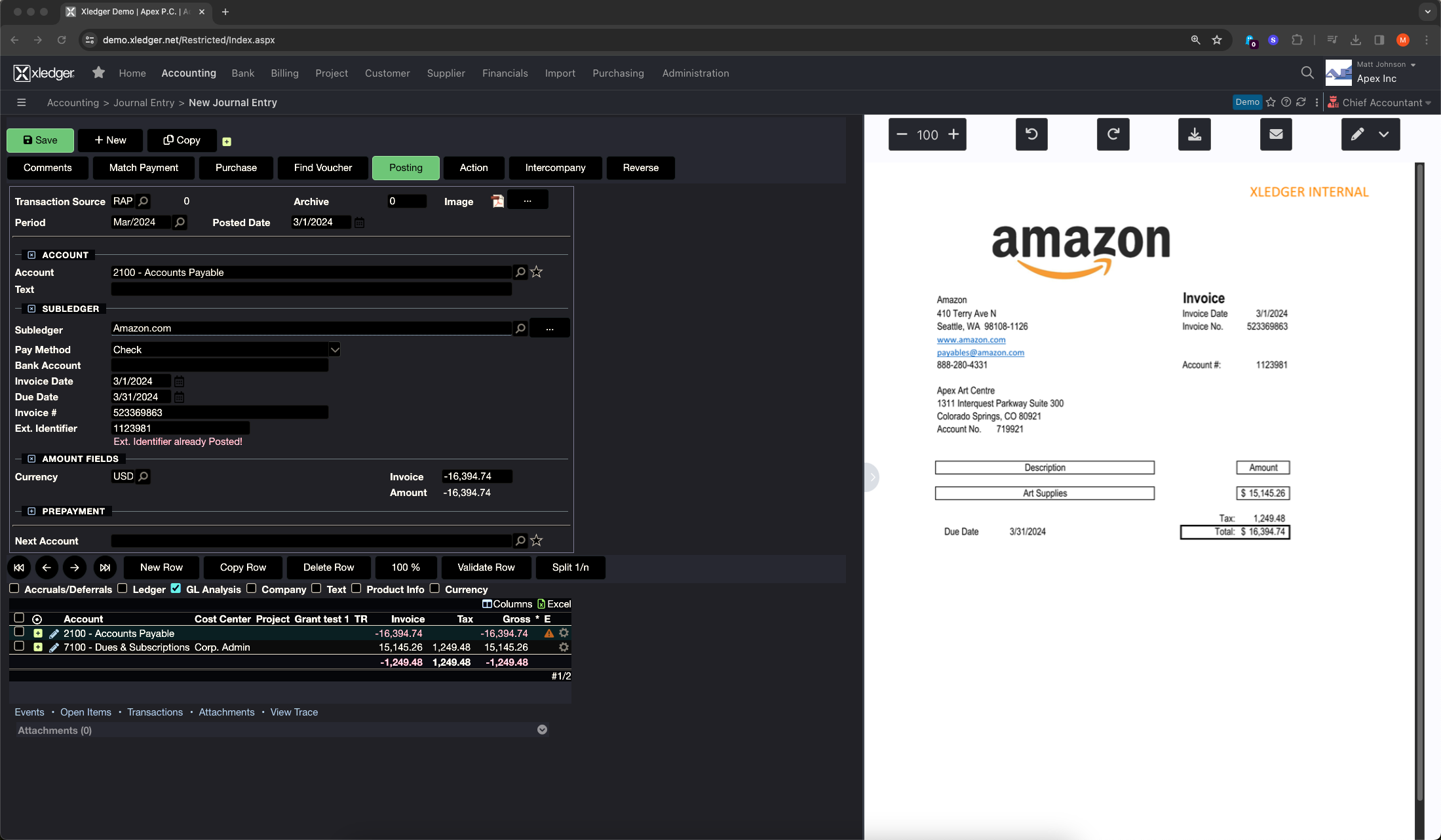This screenshot has width=1441, height=840.
Task: Click the pencil annotate icon
Action: click(1356, 134)
